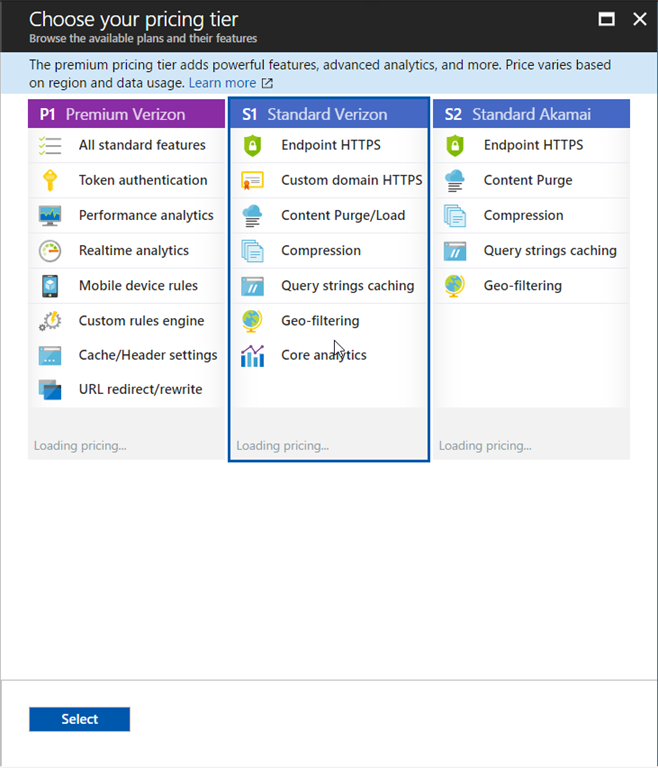Click Endpoint HTTPS shield icon in S1
Viewport: 658px width, 768px height.
click(x=252, y=145)
